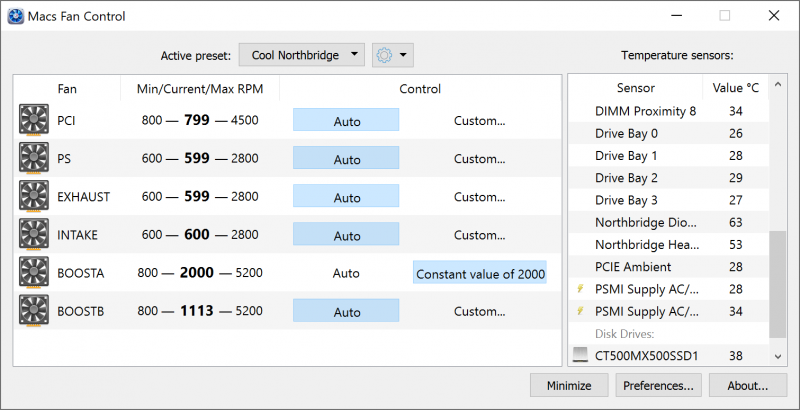Switch PCI fan to Auto control
800x410 pixels.
[x=346, y=121]
